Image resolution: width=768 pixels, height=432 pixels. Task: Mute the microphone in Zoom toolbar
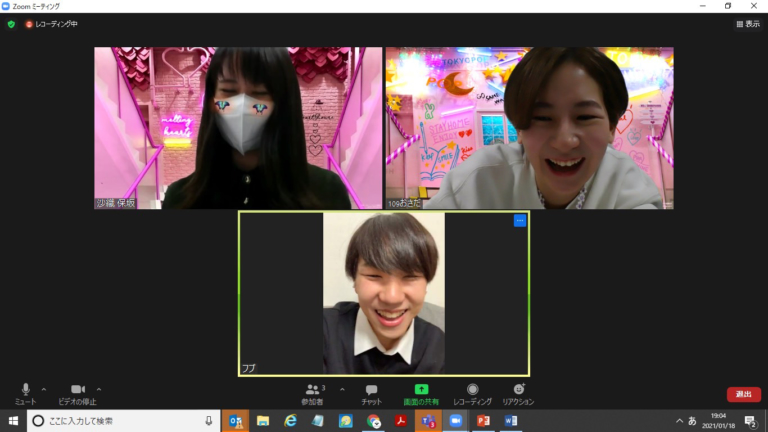click(25, 390)
